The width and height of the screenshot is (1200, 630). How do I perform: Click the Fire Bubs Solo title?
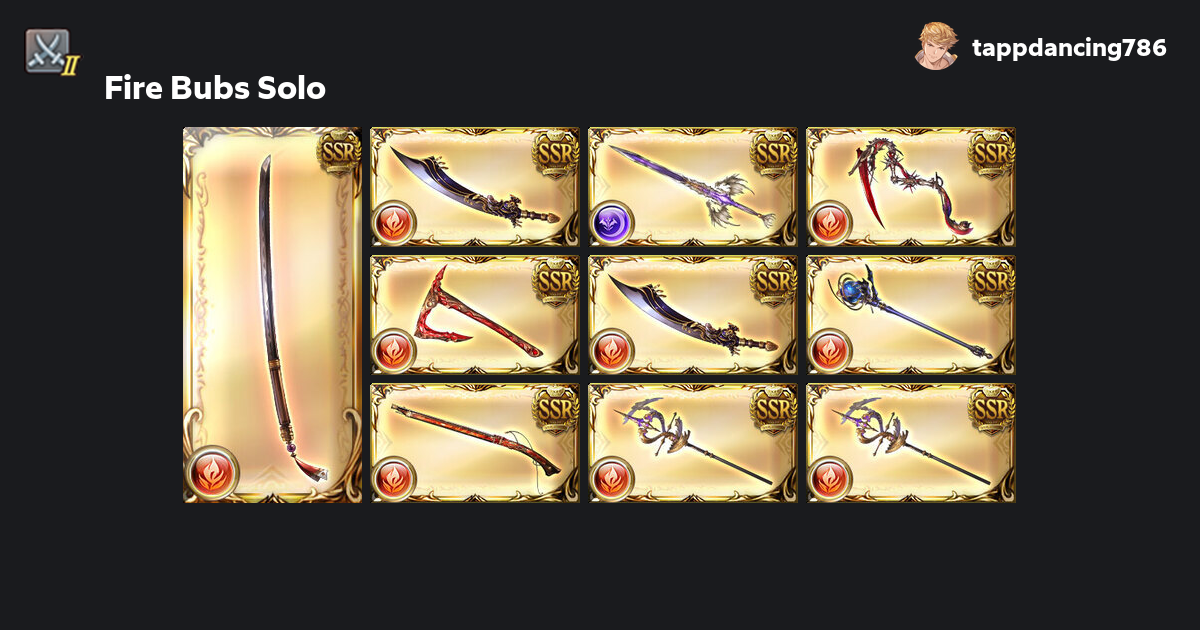pyautogui.click(x=215, y=88)
